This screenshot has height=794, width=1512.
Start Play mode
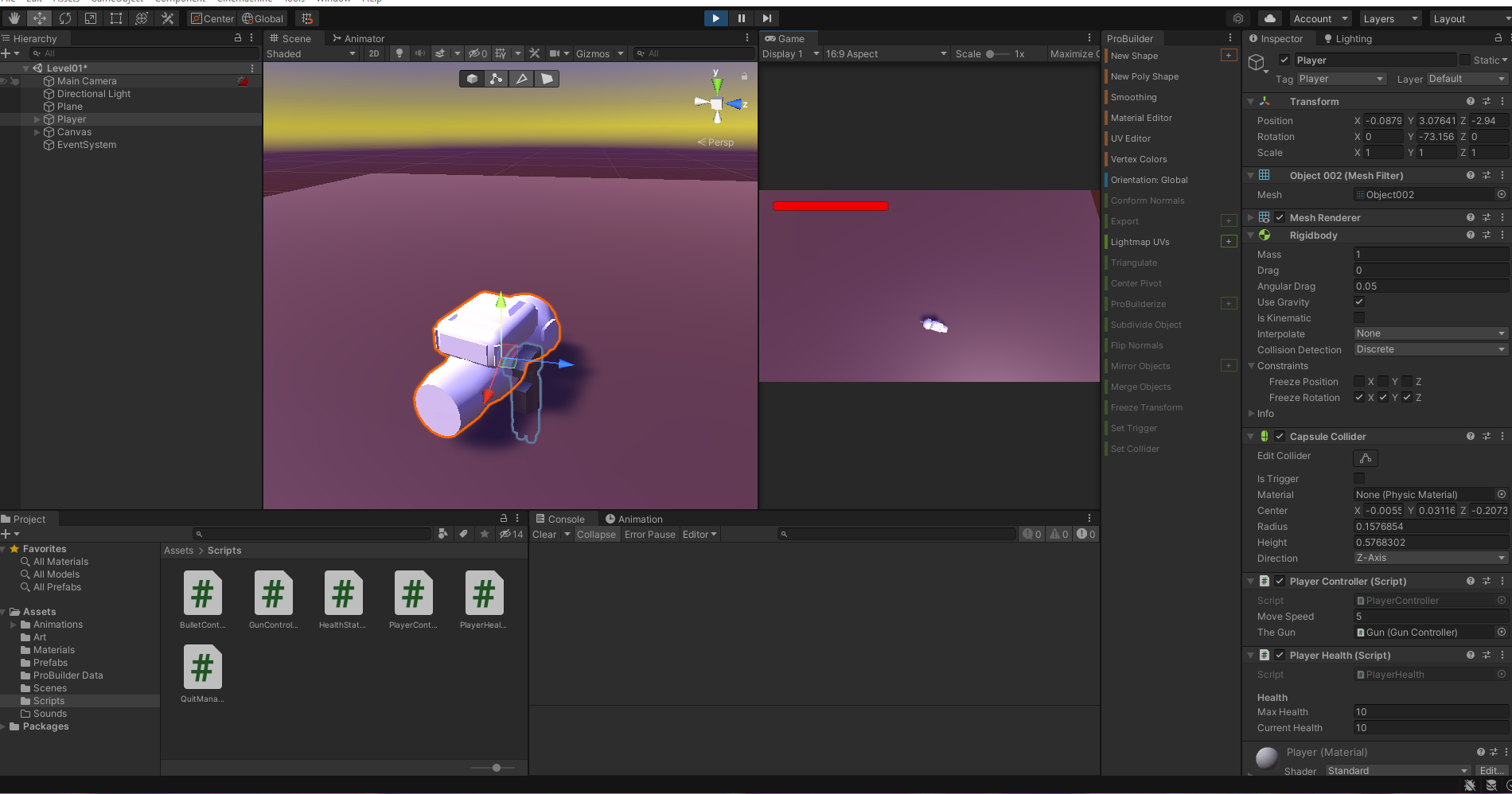tap(715, 18)
